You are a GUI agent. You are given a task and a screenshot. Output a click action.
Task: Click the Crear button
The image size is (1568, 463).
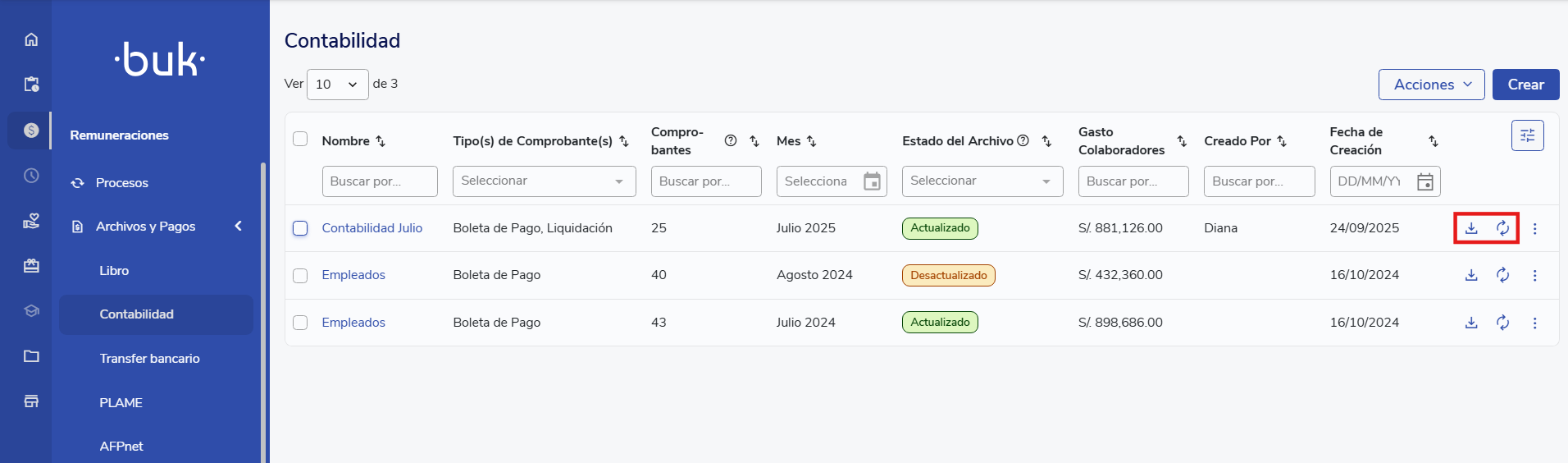coord(1525,85)
